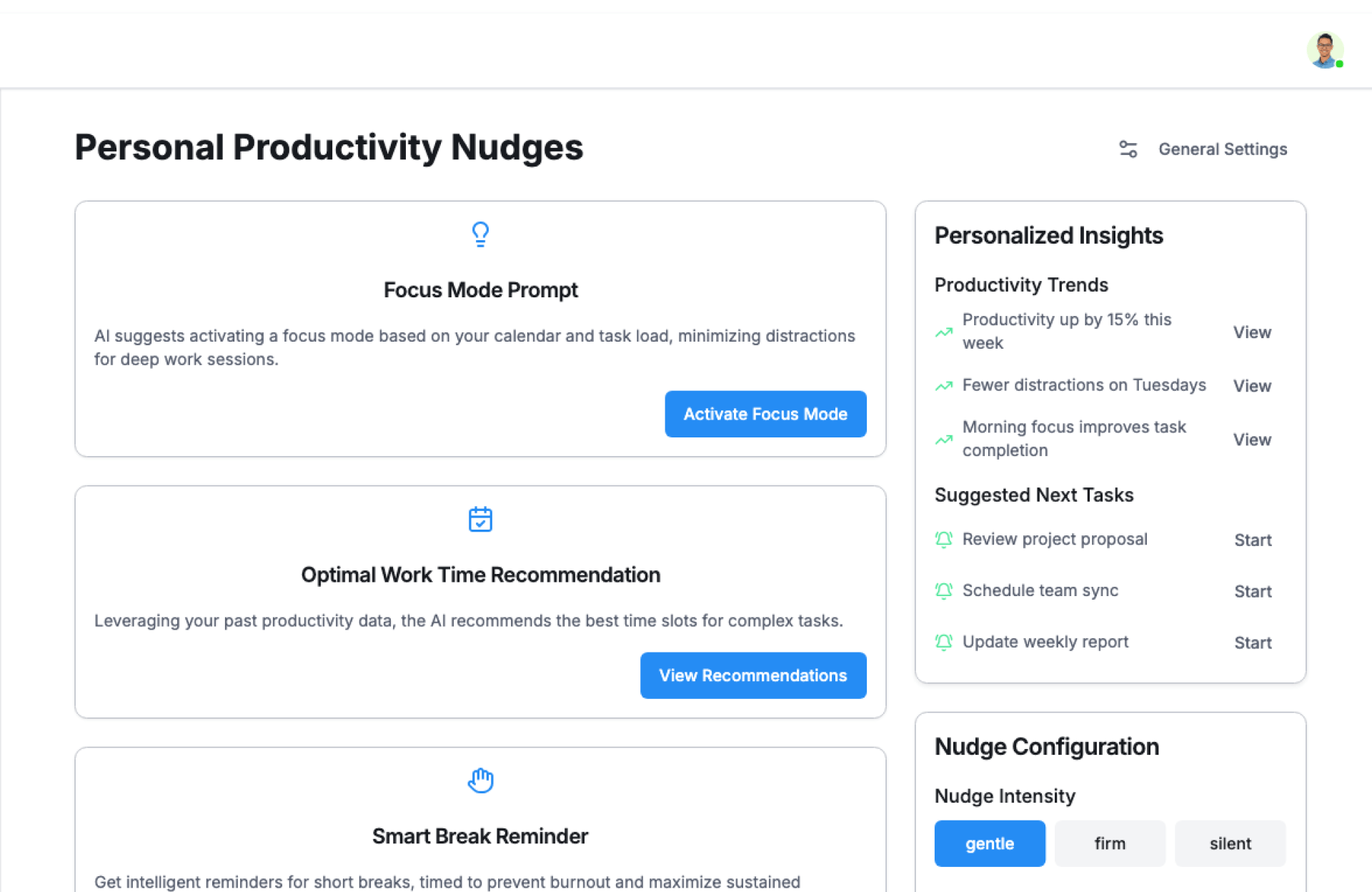Click the trend icon beside Fewer distractions on Tuesdays
The image size is (1372, 892).
click(944, 386)
